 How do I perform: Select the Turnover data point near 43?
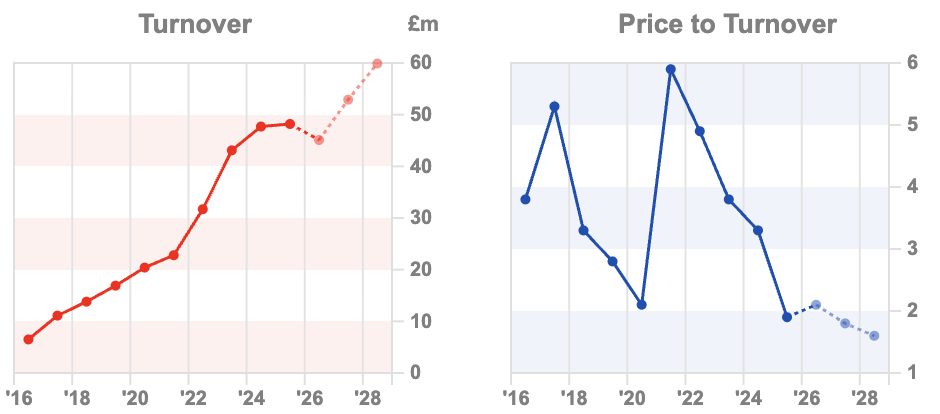click(x=232, y=150)
